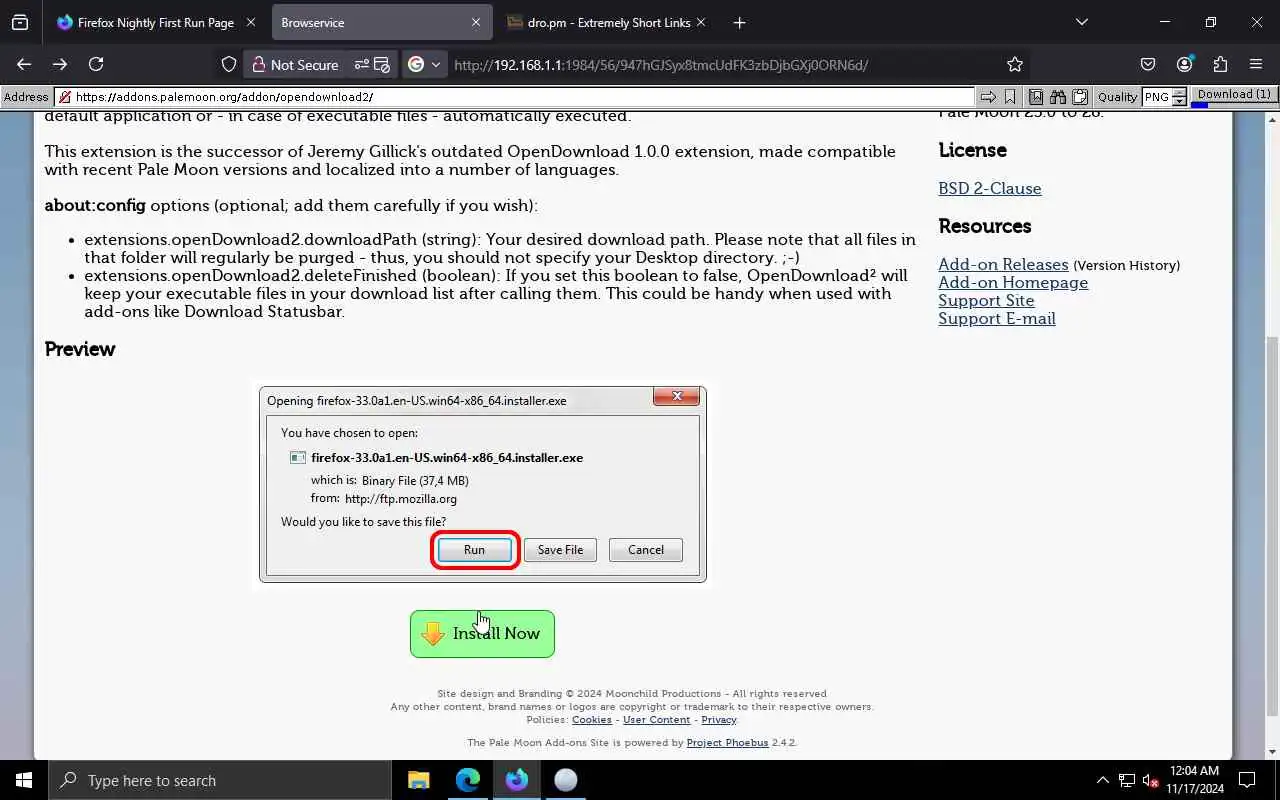Open the BSD 2-Clause license link

point(989,188)
